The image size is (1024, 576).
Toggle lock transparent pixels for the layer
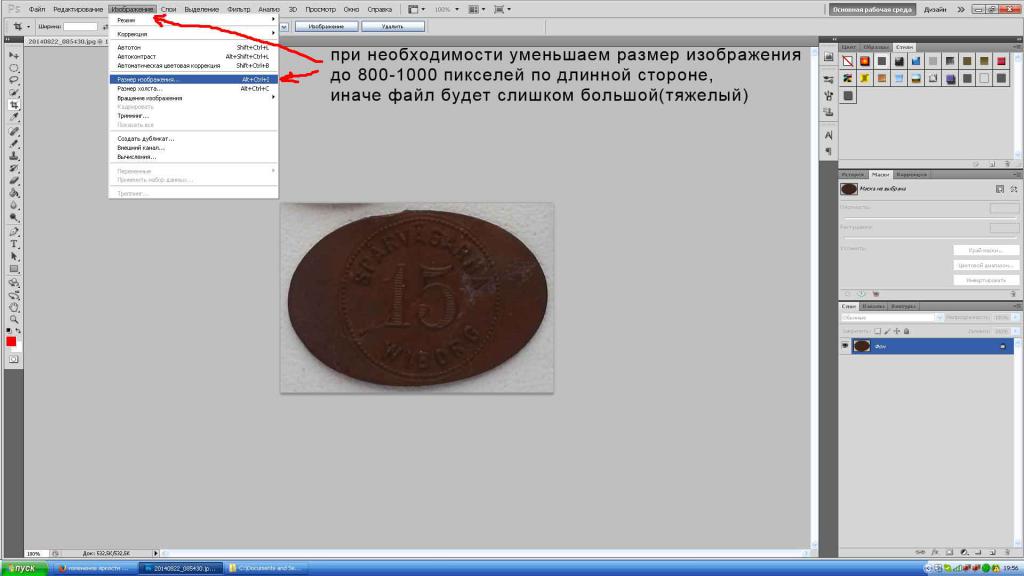point(877,329)
